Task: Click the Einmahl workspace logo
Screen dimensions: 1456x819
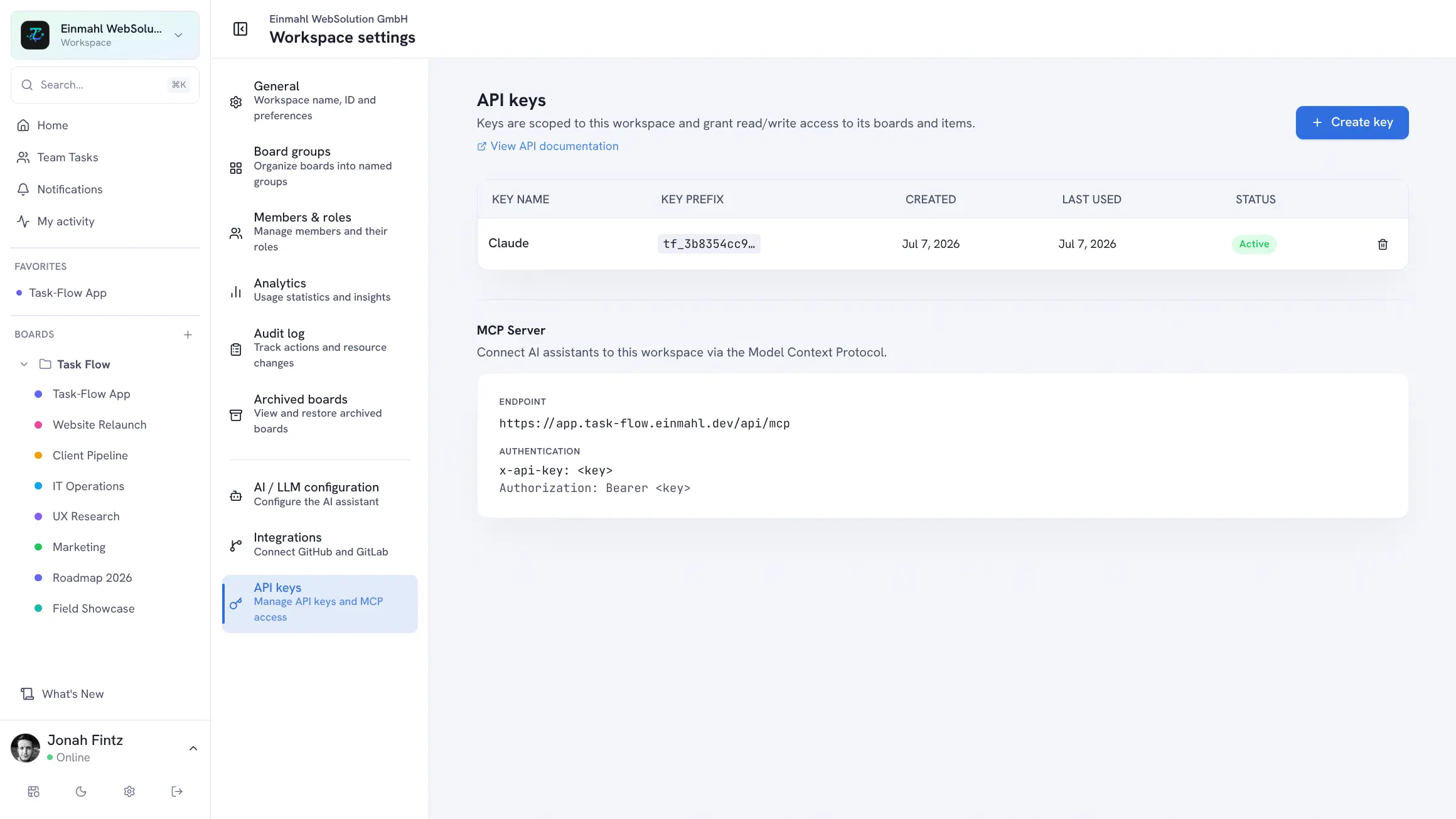Action: pyautogui.click(x=35, y=35)
